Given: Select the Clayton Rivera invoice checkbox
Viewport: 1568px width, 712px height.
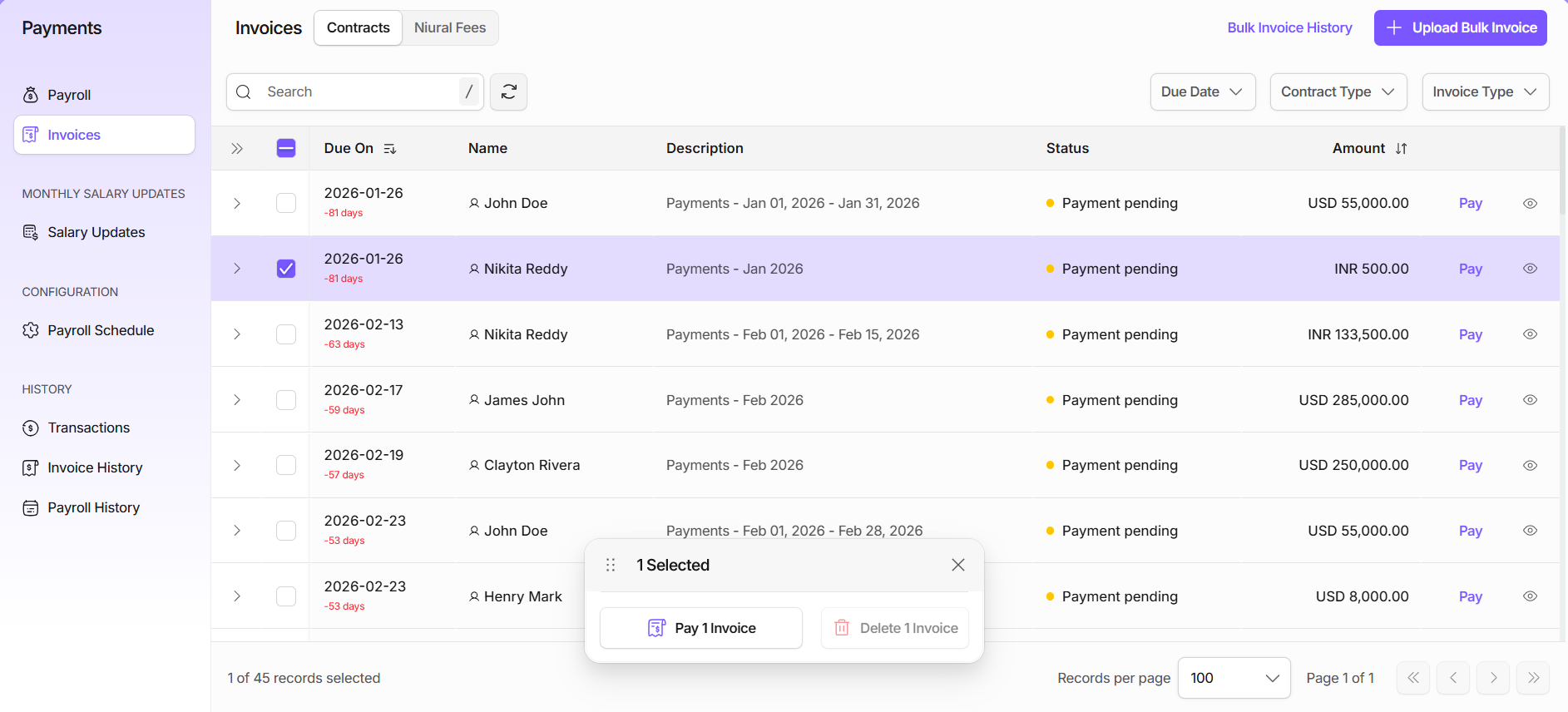Looking at the screenshot, I should (x=285, y=465).
